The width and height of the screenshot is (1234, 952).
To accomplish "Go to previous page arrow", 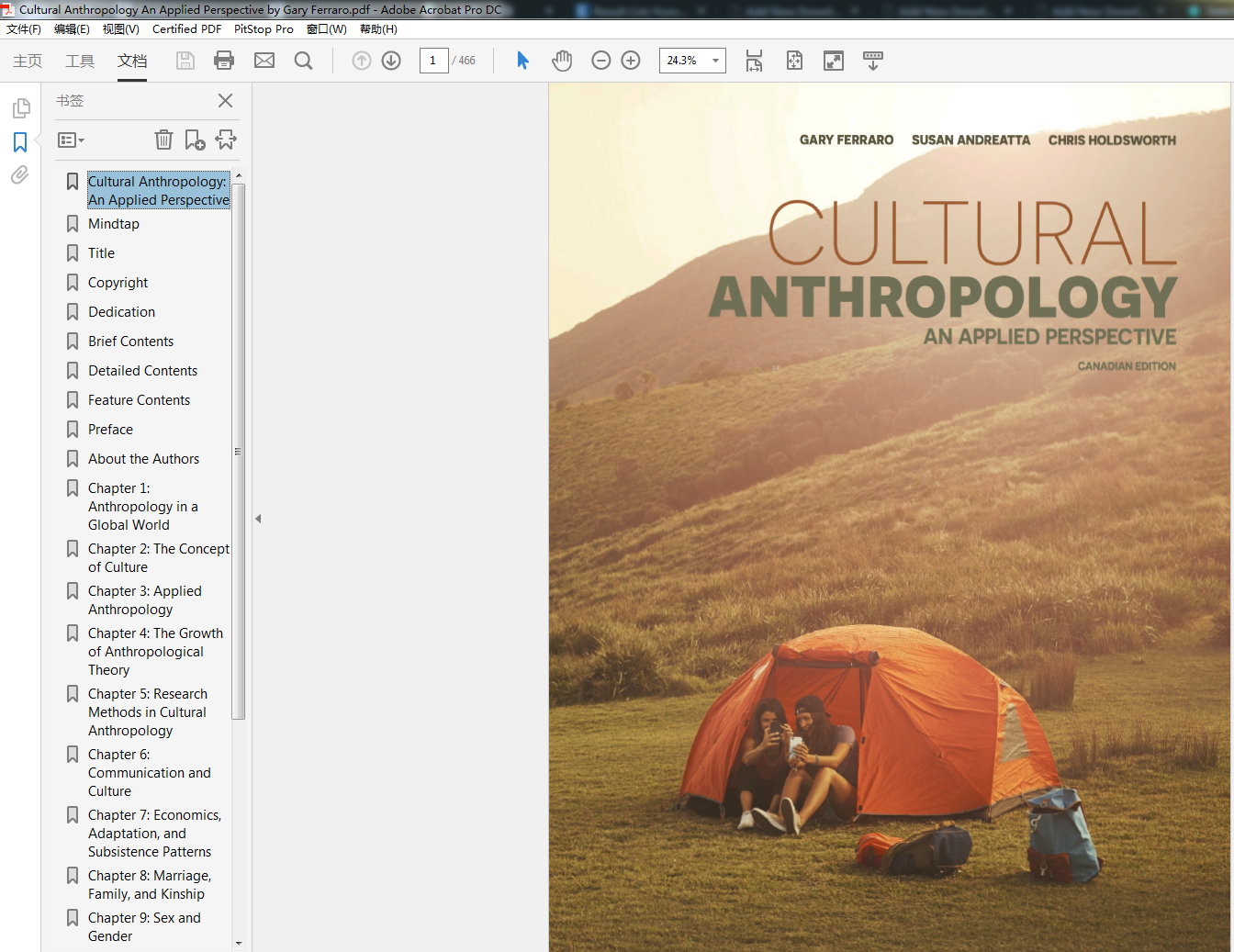I will click(x=362, y=61).
